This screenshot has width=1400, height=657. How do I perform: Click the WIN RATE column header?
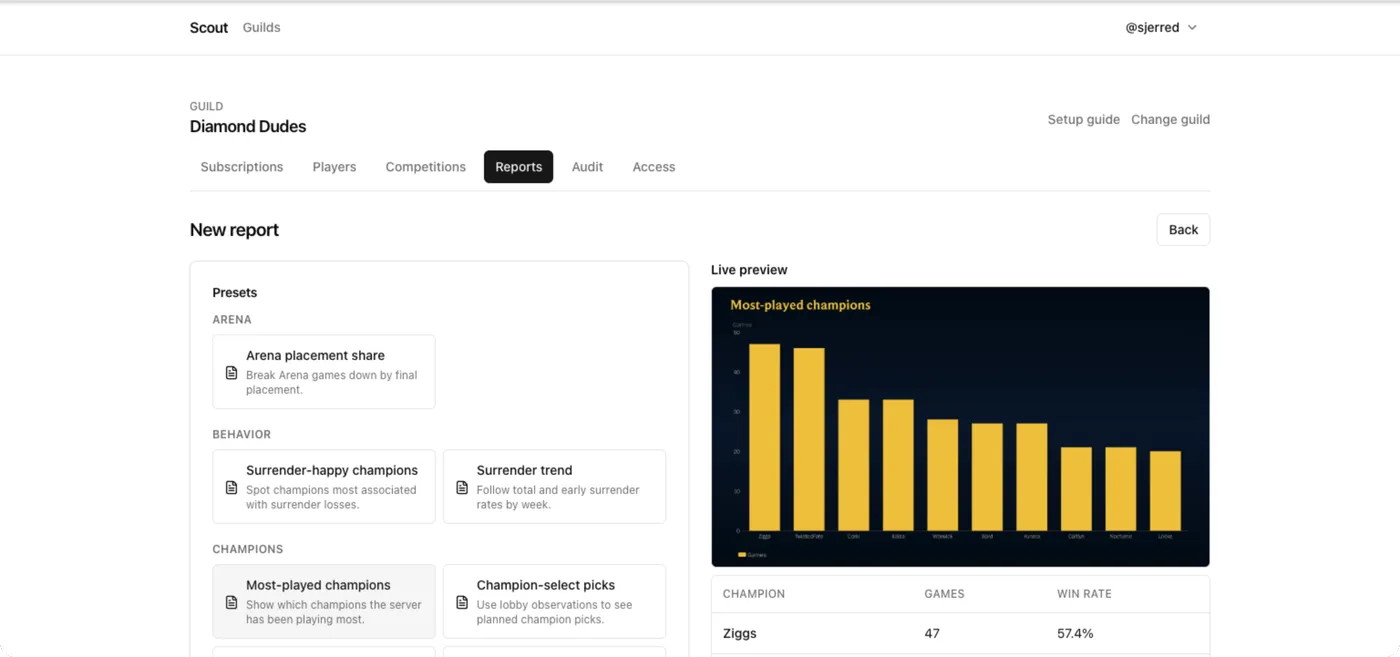point(1084,594)
